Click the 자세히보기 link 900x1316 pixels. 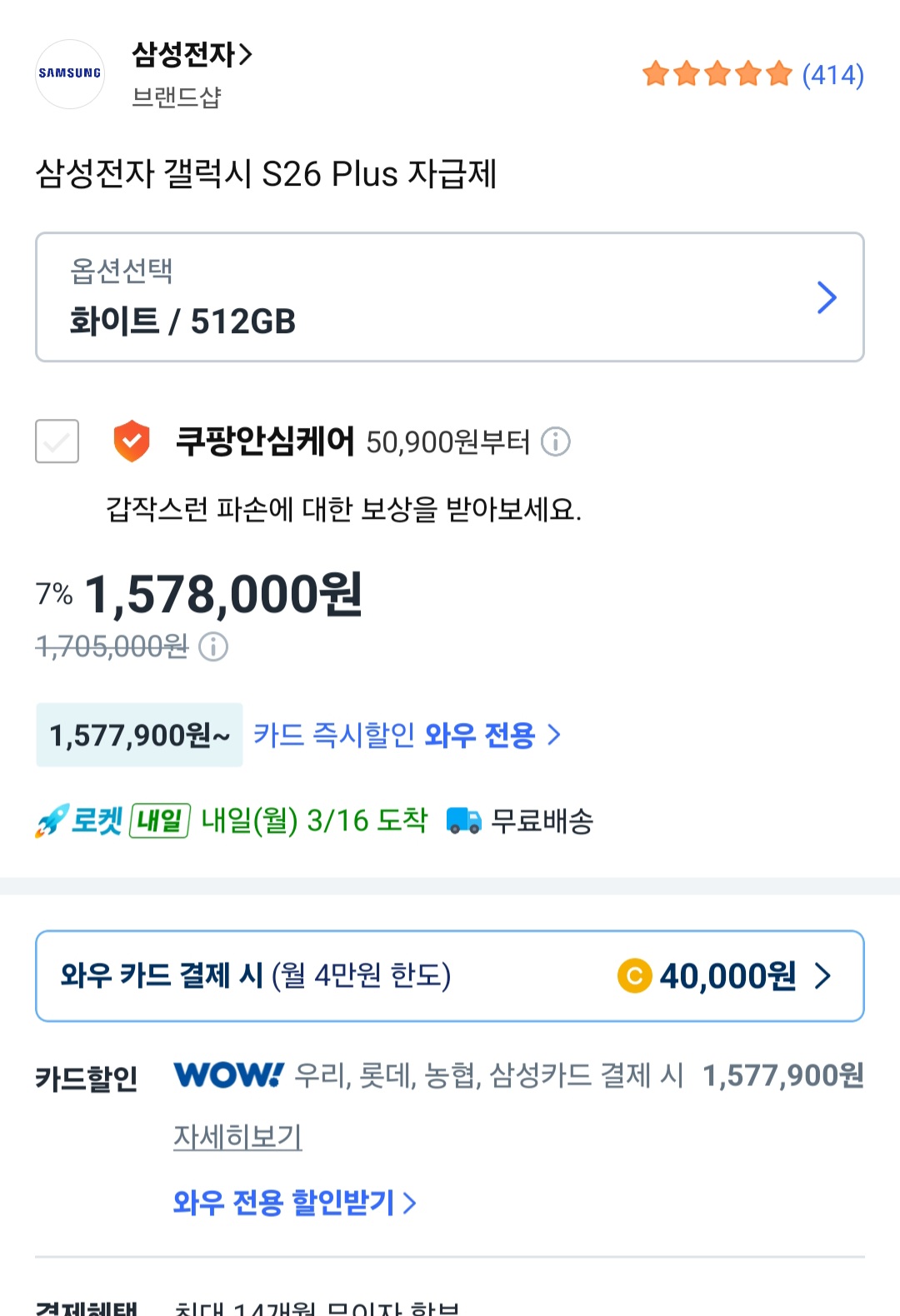pos(237,1136)
